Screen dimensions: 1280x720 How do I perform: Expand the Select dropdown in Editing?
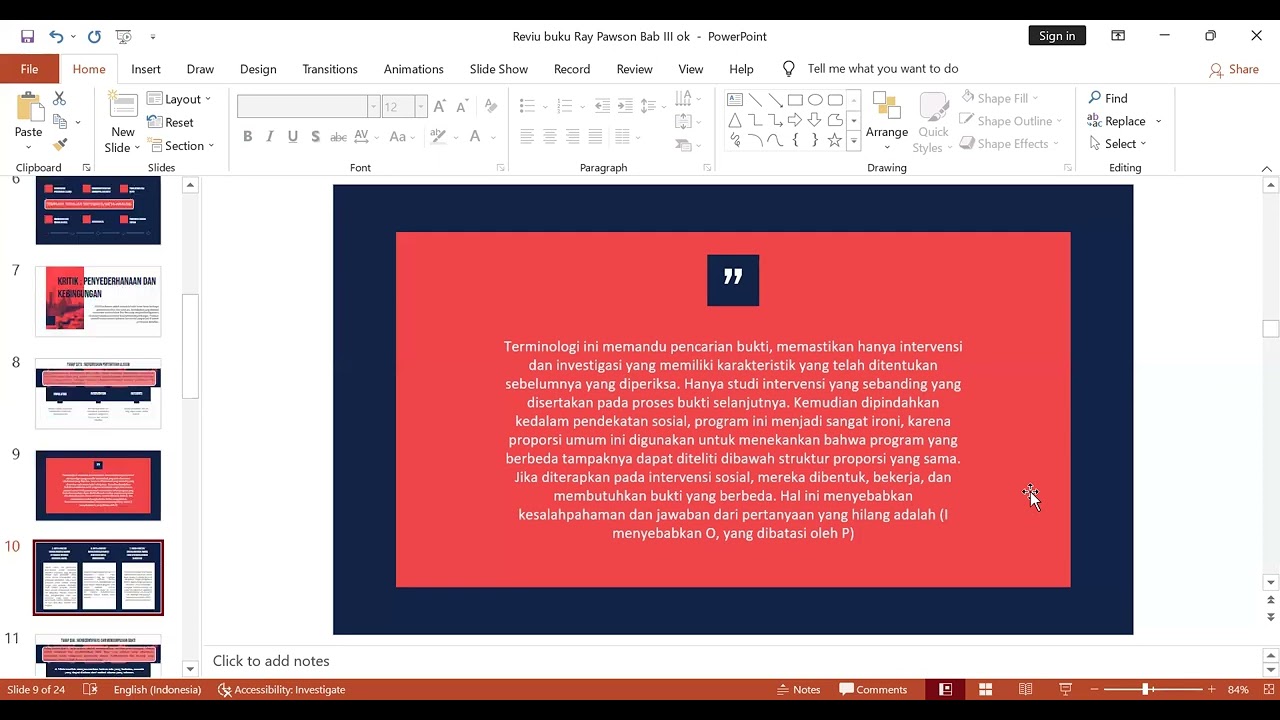click(1118, 144)
